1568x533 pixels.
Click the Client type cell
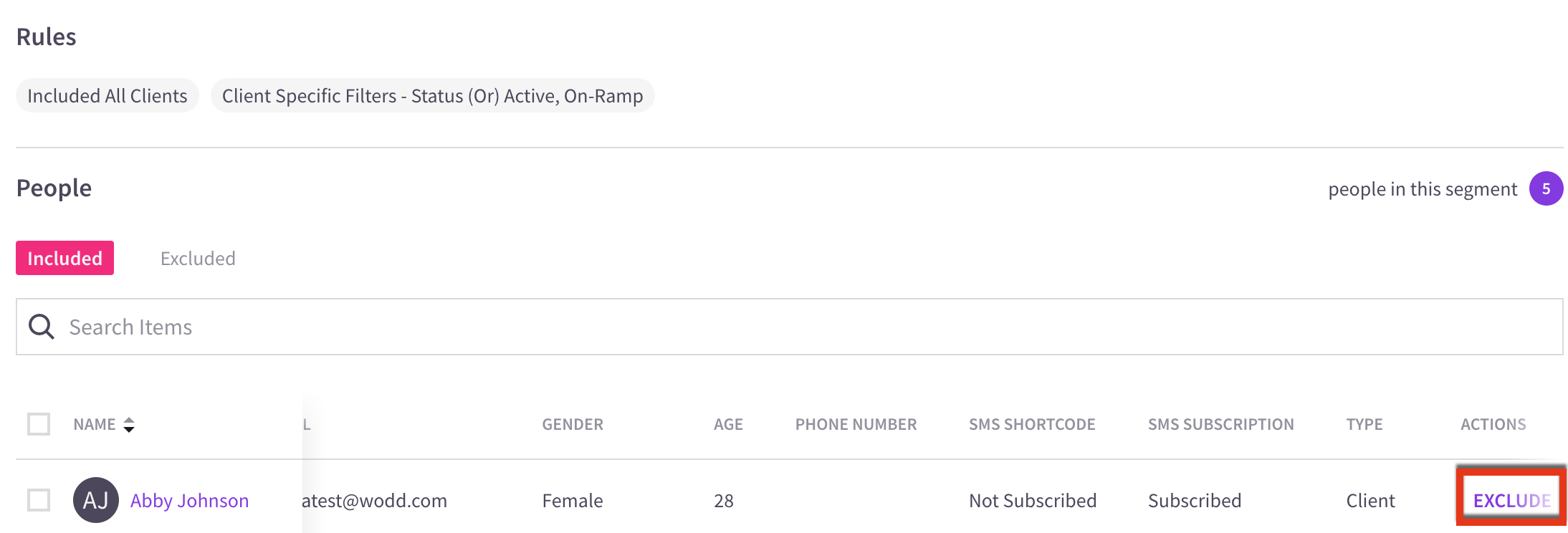pyautogui.click(x=1370, y=500)
